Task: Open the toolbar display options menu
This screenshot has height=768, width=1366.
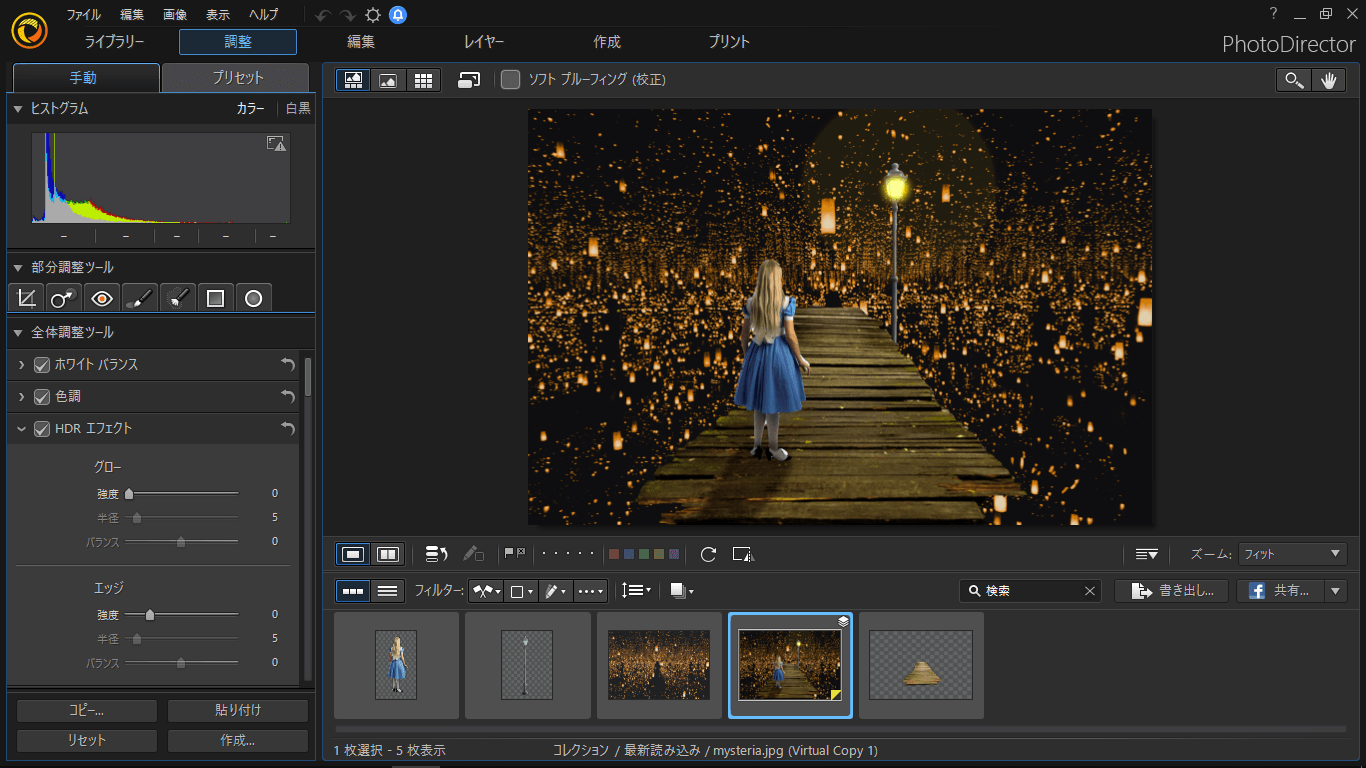Action: [x=1146, y=554]
